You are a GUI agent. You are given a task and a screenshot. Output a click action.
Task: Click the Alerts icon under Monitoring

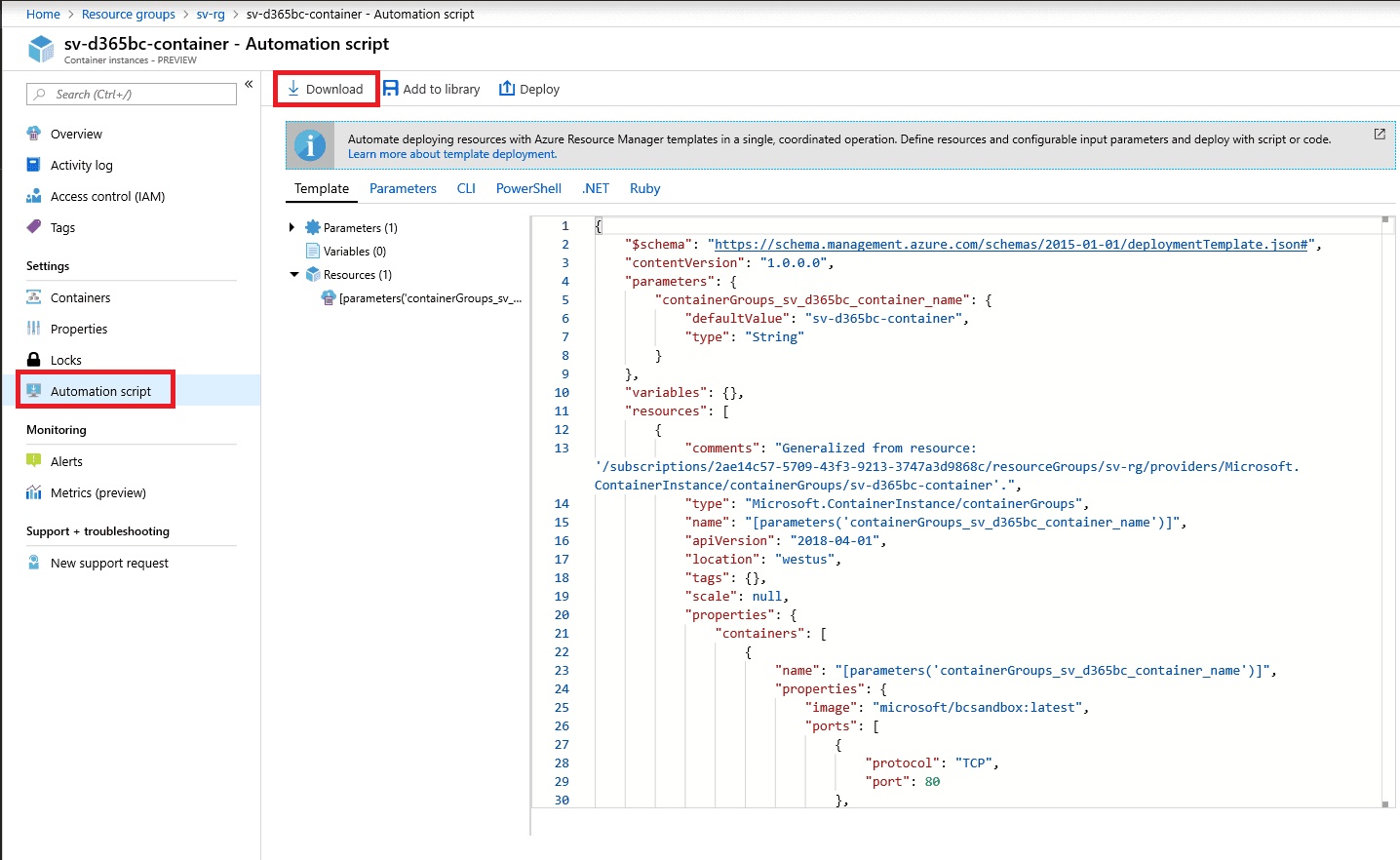(x=34, y=461)
